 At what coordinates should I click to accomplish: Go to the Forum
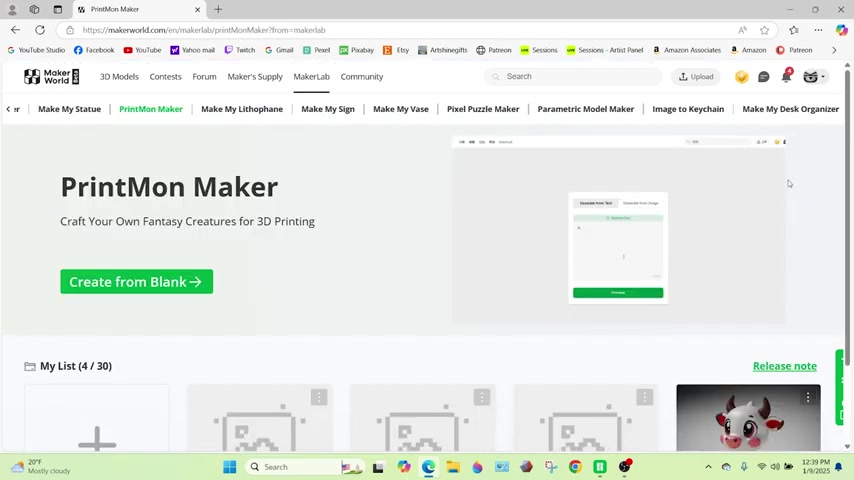(x=204, y=77)
